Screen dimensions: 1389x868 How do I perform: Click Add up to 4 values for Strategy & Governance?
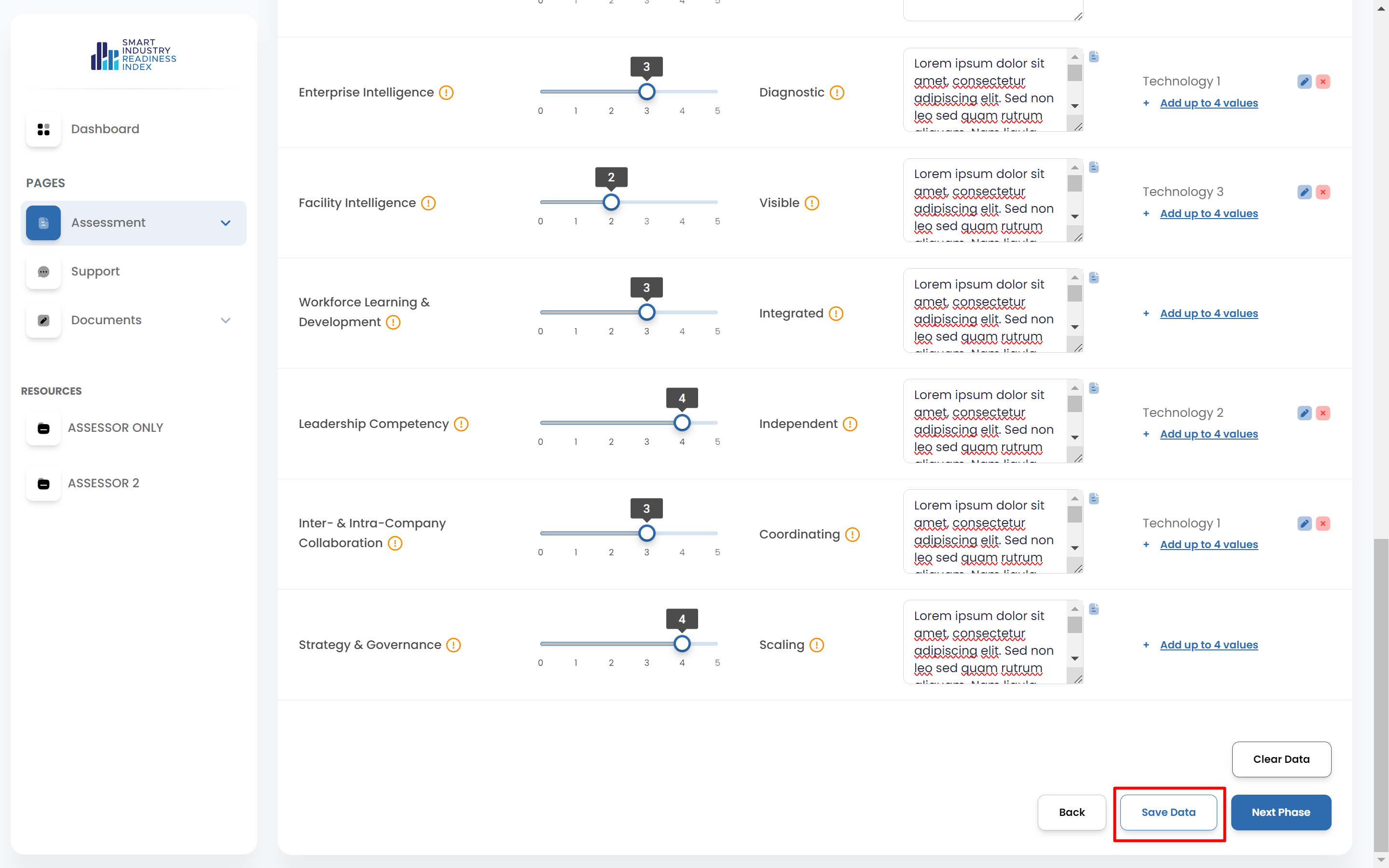(1208, 645)
